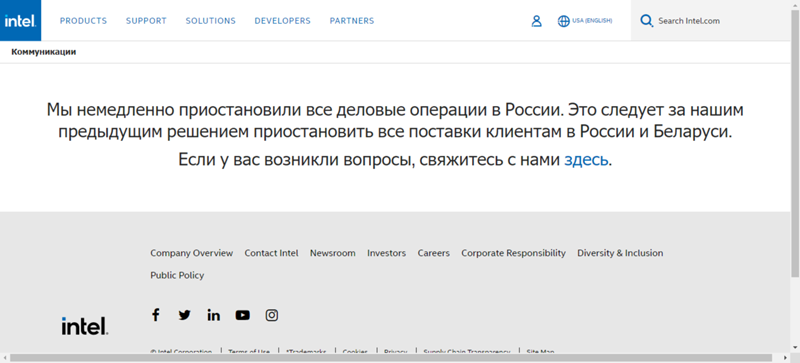
Task: Open Intel's Twitter page icon
Action: point(184,315)
